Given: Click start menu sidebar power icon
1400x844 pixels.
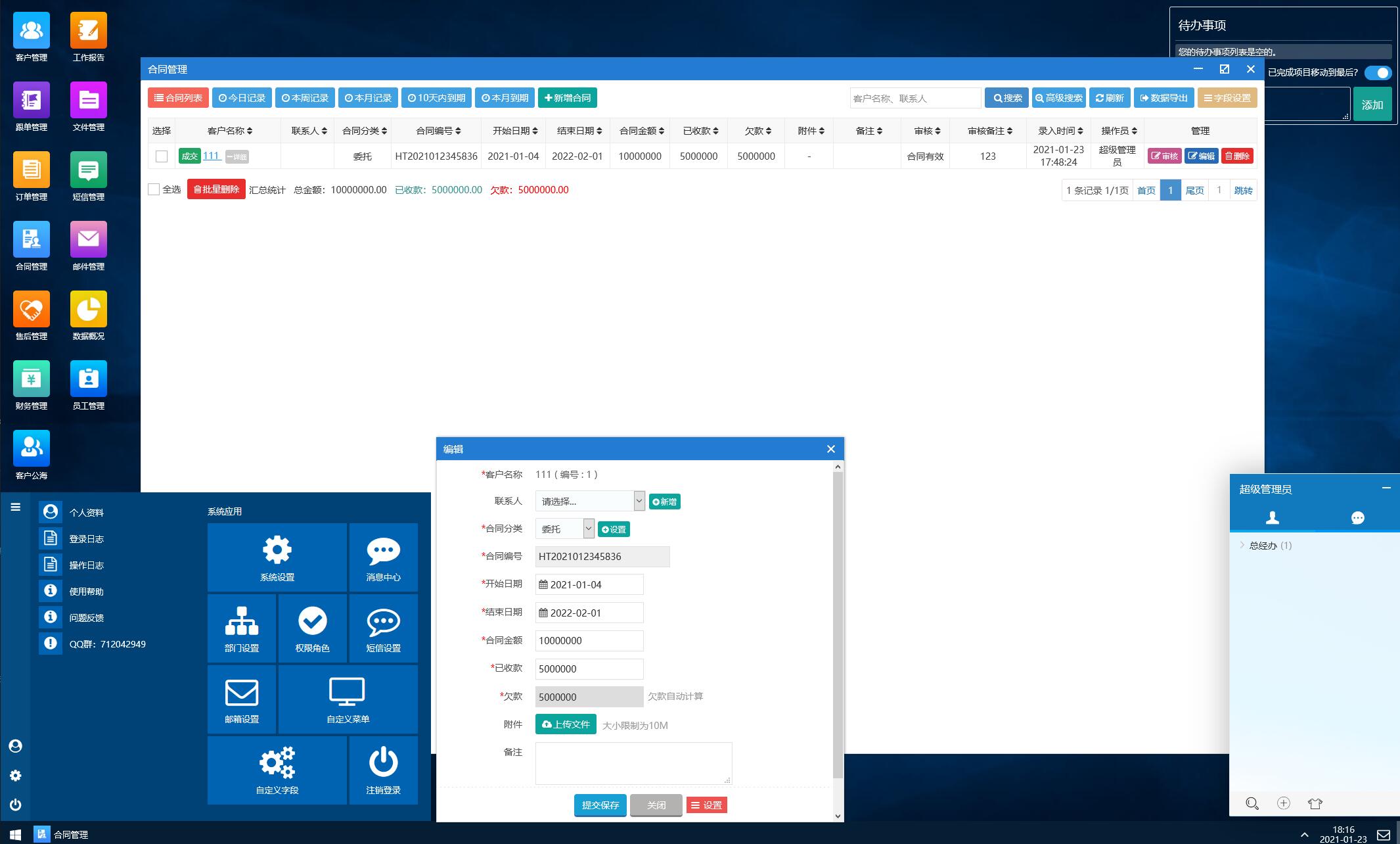Looking at the screenshot, I should pos(16,805).
